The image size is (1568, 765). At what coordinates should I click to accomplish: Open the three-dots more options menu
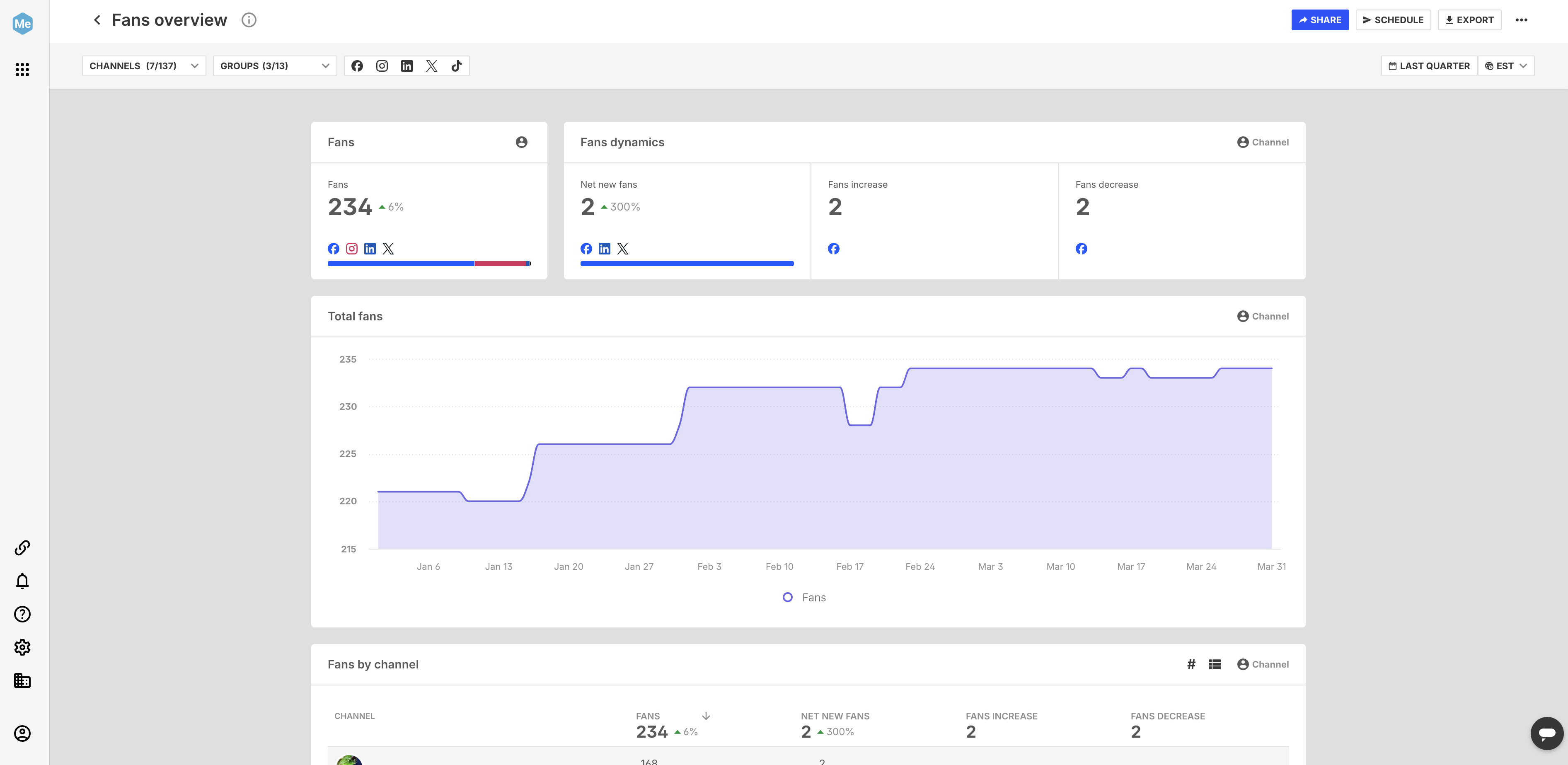pyautogui.click(x=1521, y=20)
